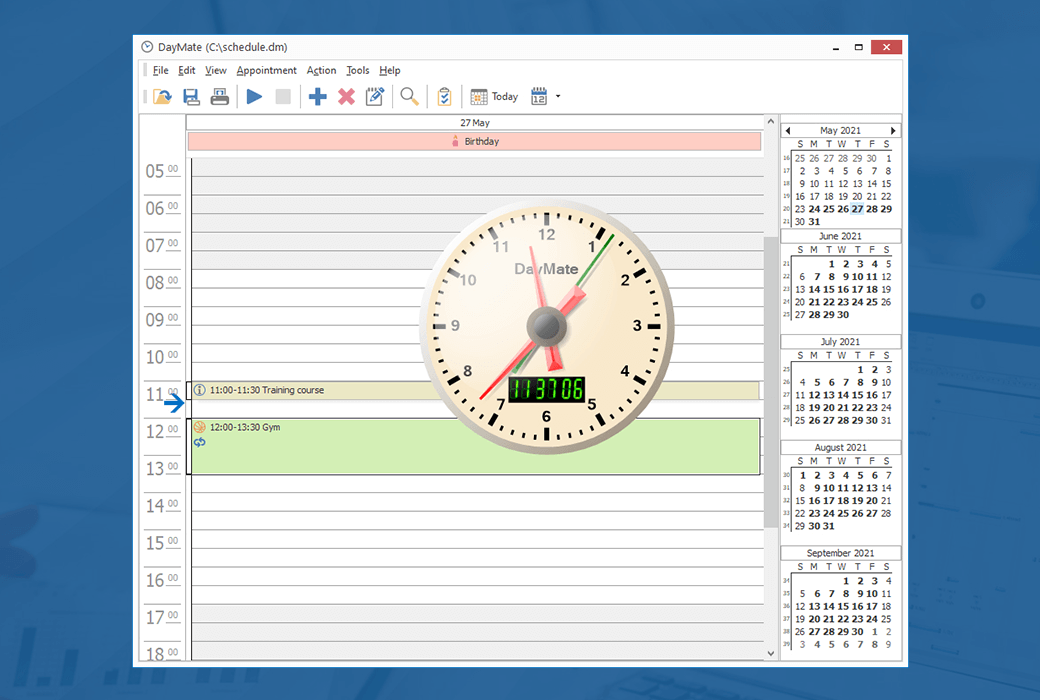Click the June 2021 month header

coord(840,236)
